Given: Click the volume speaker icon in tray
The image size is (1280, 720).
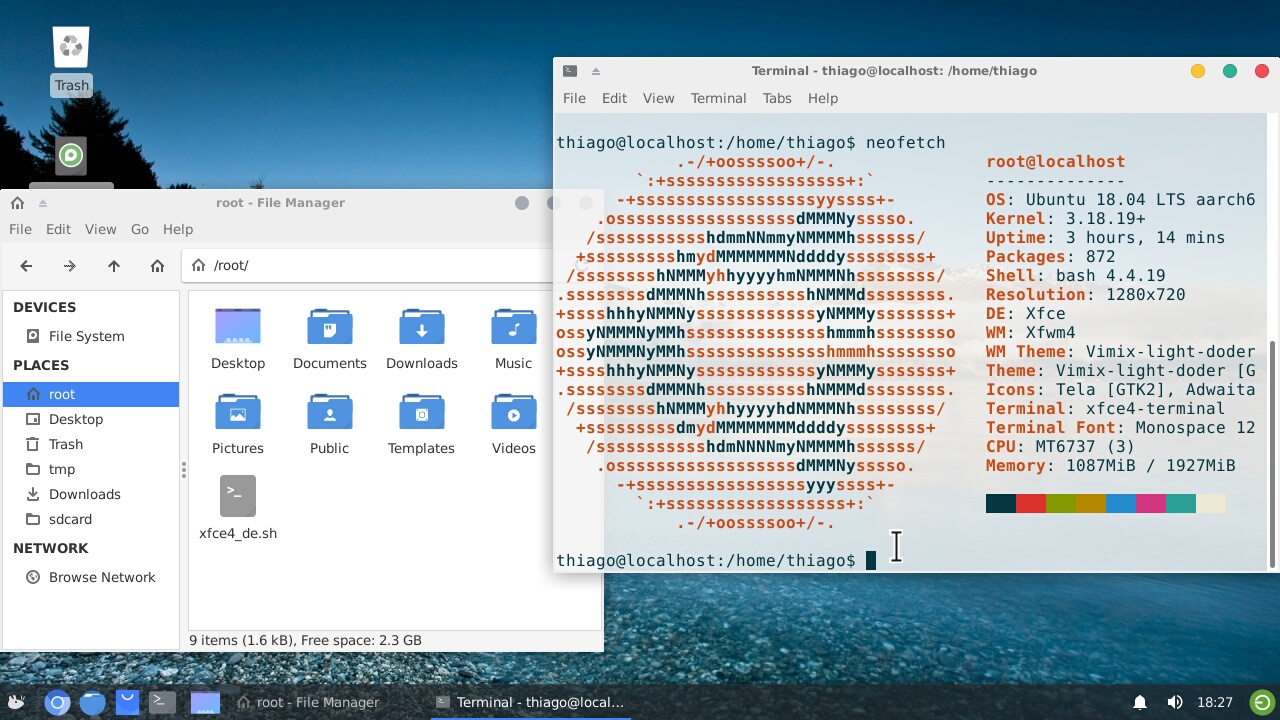Looking at the screenshot, I should click(x=1175, y=703).
